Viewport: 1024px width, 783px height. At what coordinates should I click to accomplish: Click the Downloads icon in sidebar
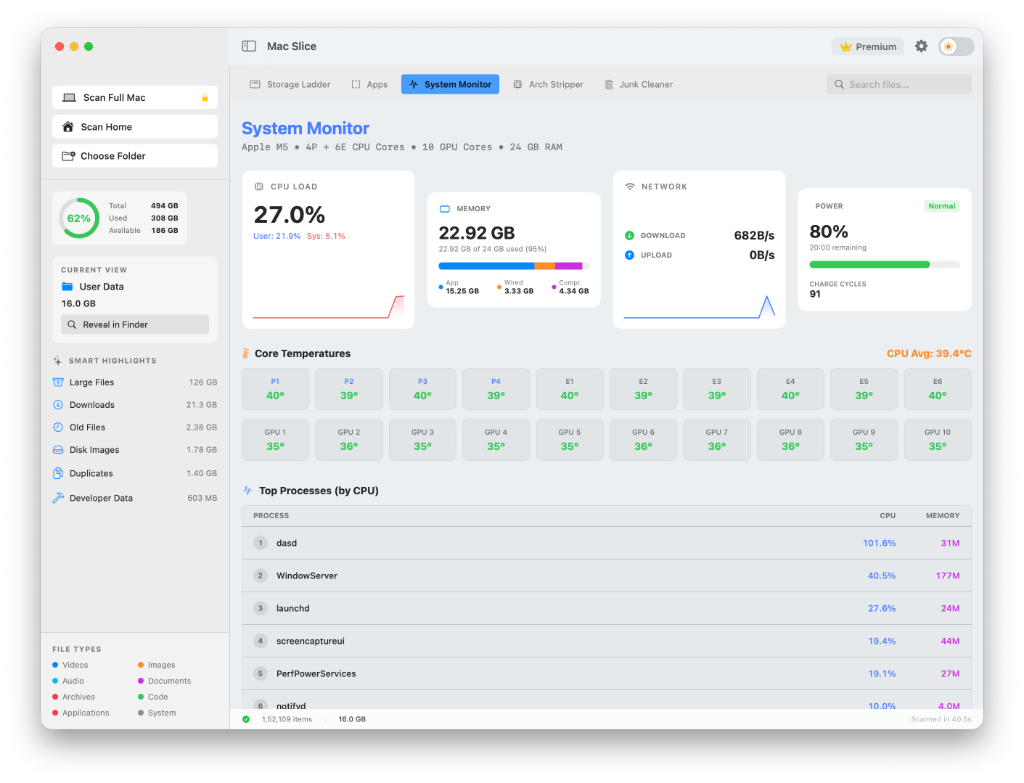pyautogui.click(x=58, y=405)
